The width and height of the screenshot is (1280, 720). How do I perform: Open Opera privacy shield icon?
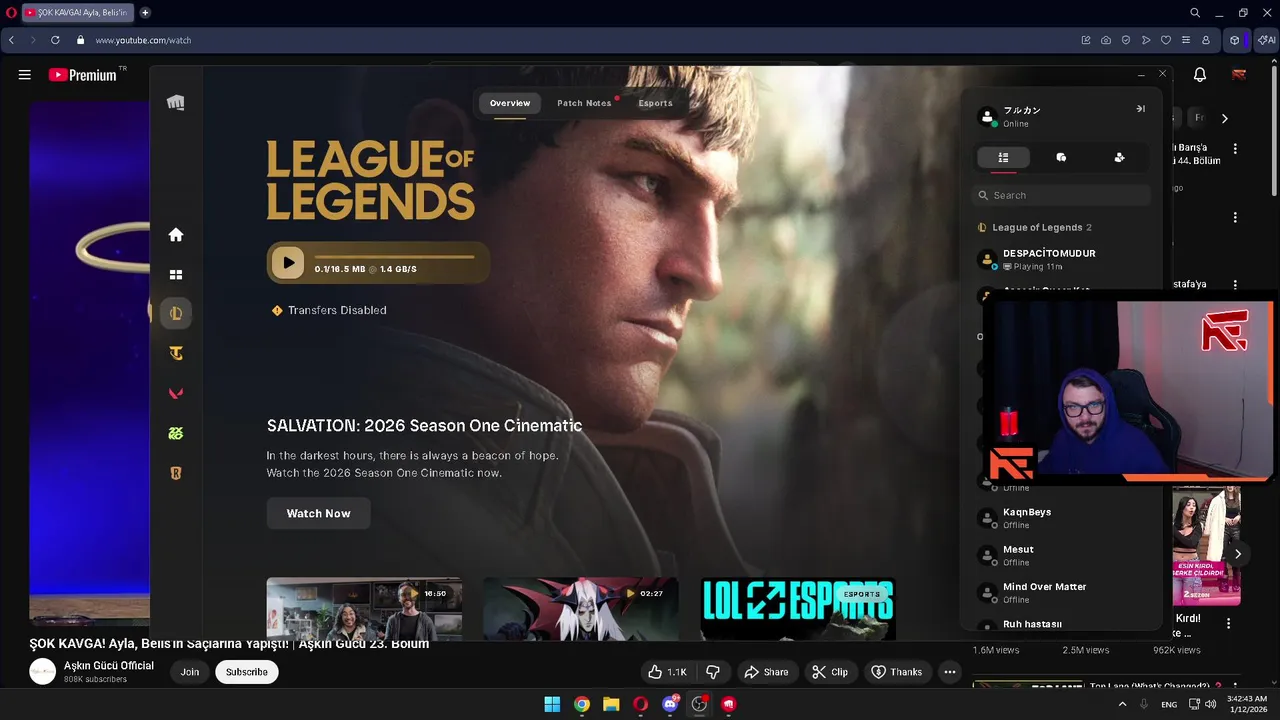[1126, 40]
